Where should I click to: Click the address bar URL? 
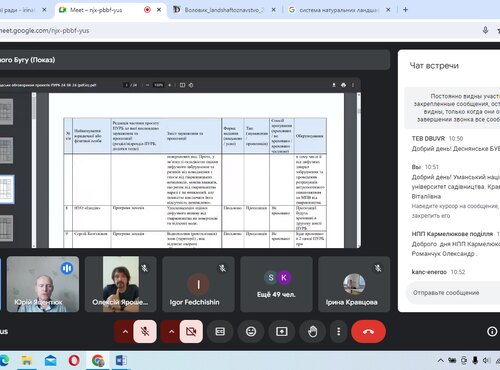point(45,31)
